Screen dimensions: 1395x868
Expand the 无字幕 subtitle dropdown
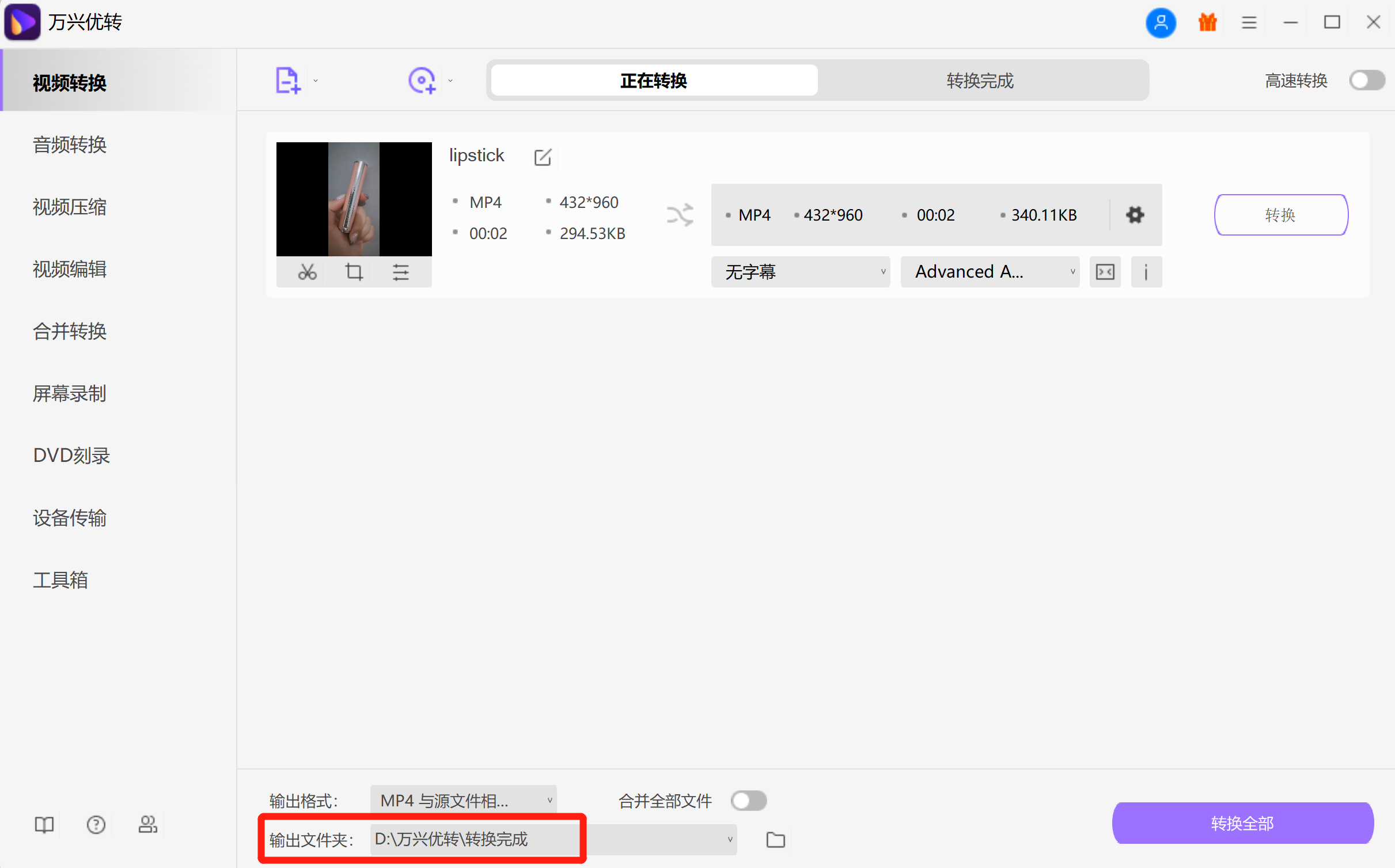point(800,272)
